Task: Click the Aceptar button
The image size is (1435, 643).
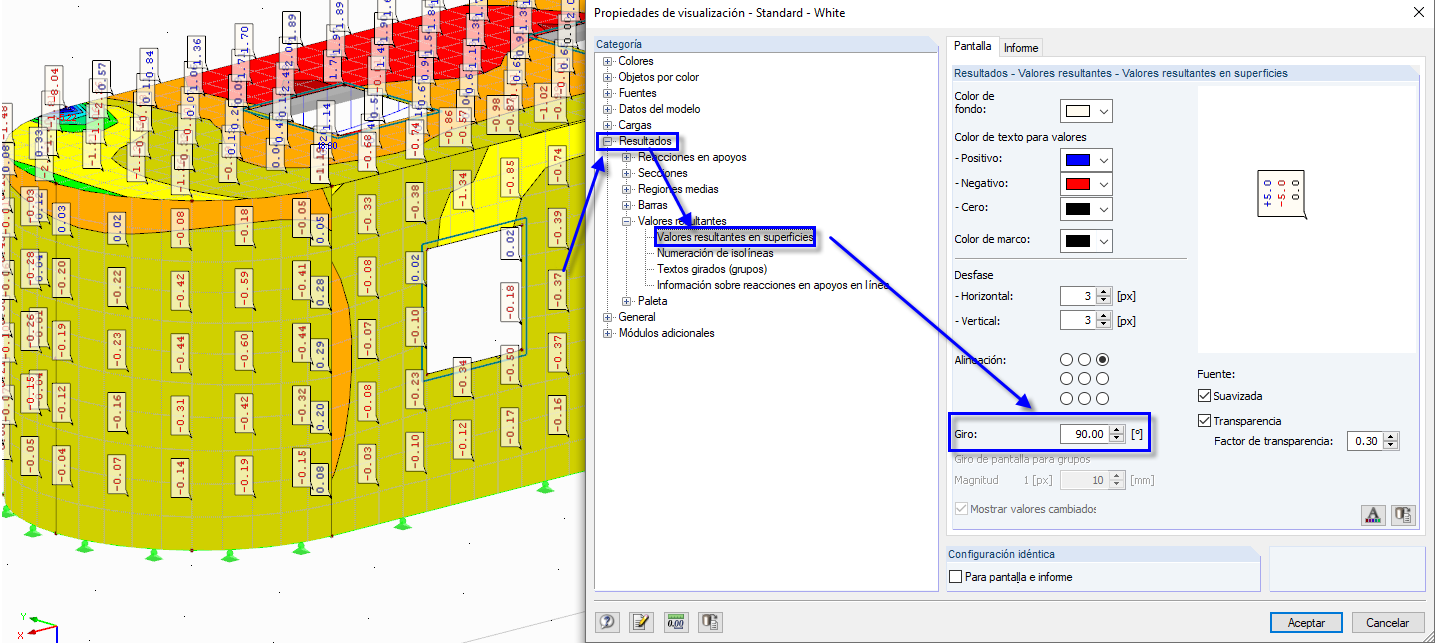Action: tap(1306, 622)
